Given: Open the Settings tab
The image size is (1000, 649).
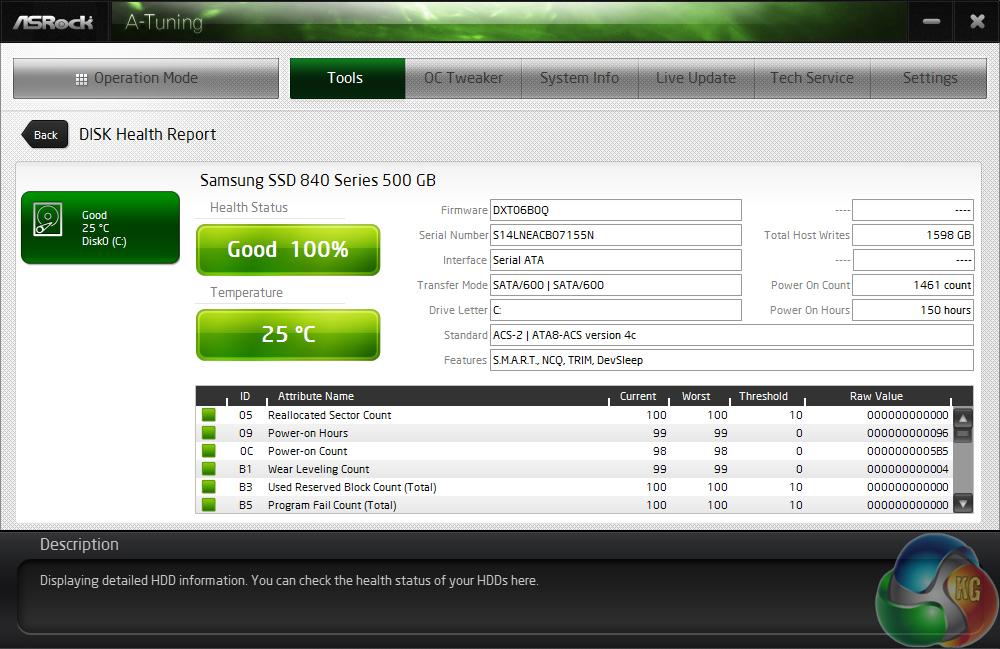Looking at the screenshot, I should click(929, 78).
